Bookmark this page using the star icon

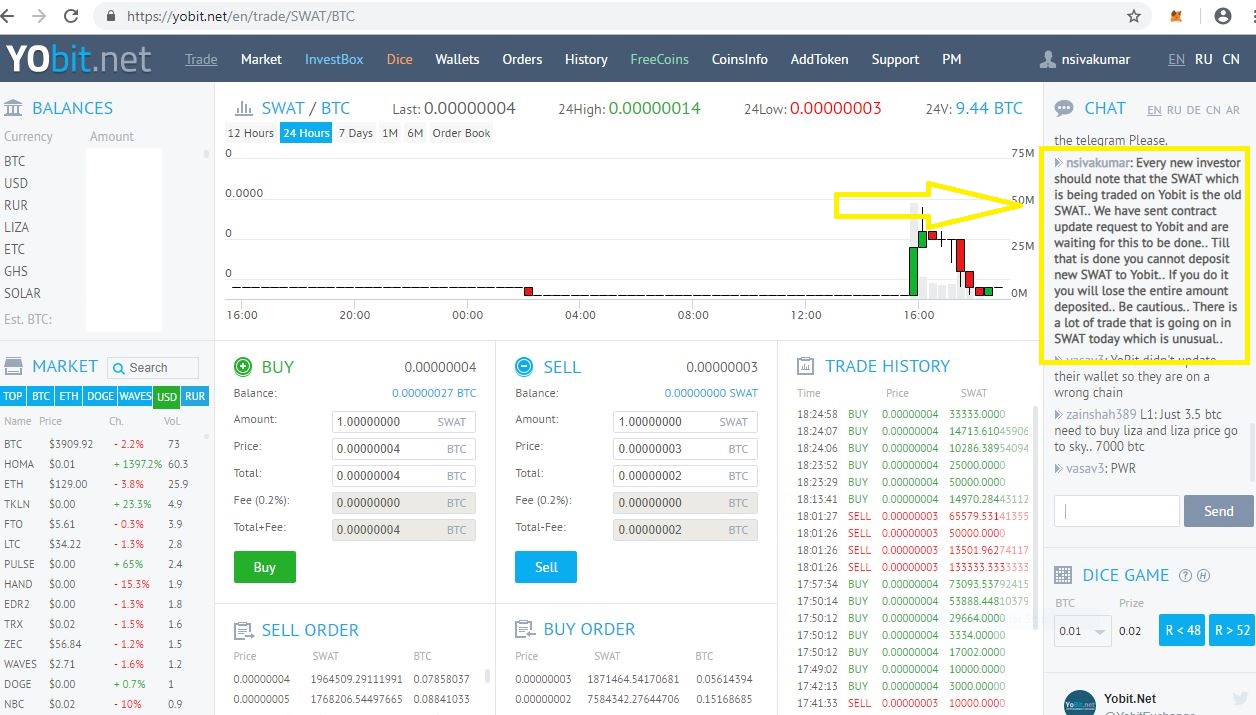coord(1134,16)
